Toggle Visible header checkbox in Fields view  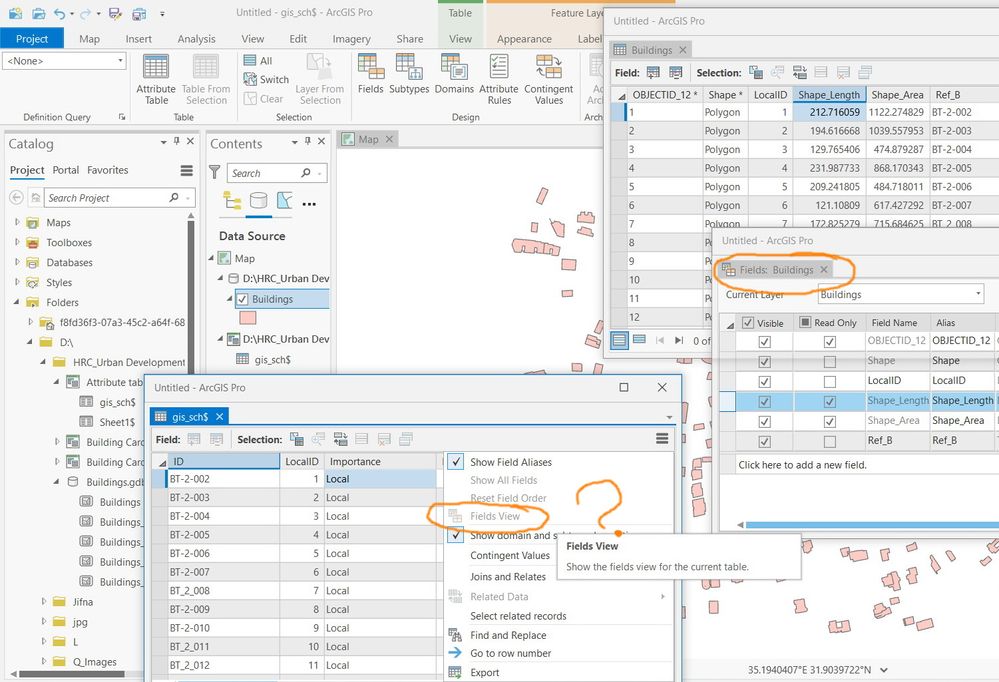(748, 323)
